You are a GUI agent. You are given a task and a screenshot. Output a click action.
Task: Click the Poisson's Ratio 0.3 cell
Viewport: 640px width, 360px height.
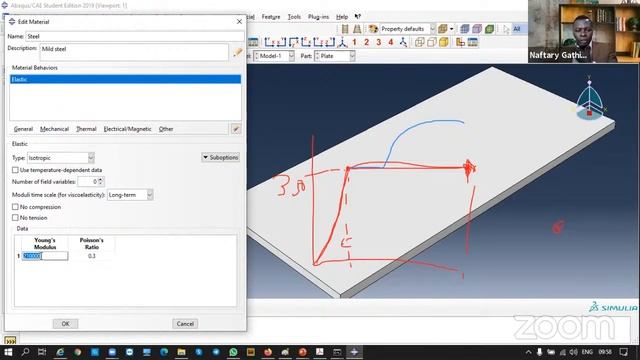click(x=91, y=256)
